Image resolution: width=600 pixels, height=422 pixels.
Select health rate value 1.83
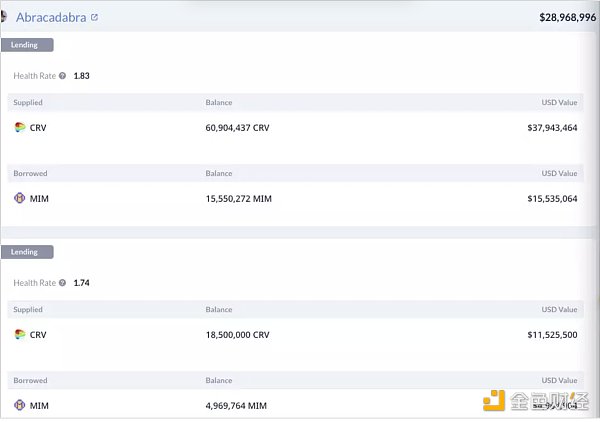[82, 76]
